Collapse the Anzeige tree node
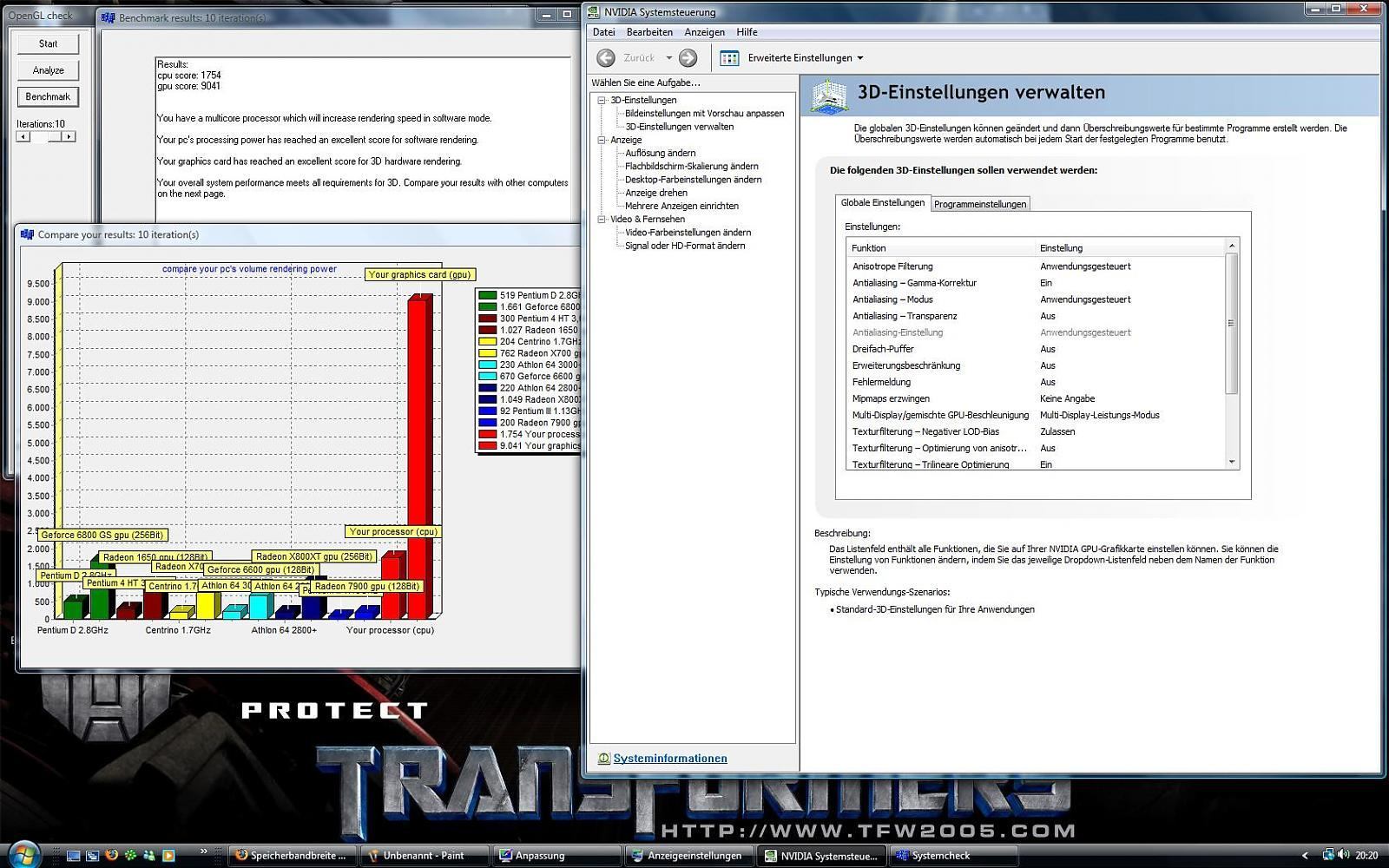This screenshot has width=1389, height=868. (x=601, y=140)
